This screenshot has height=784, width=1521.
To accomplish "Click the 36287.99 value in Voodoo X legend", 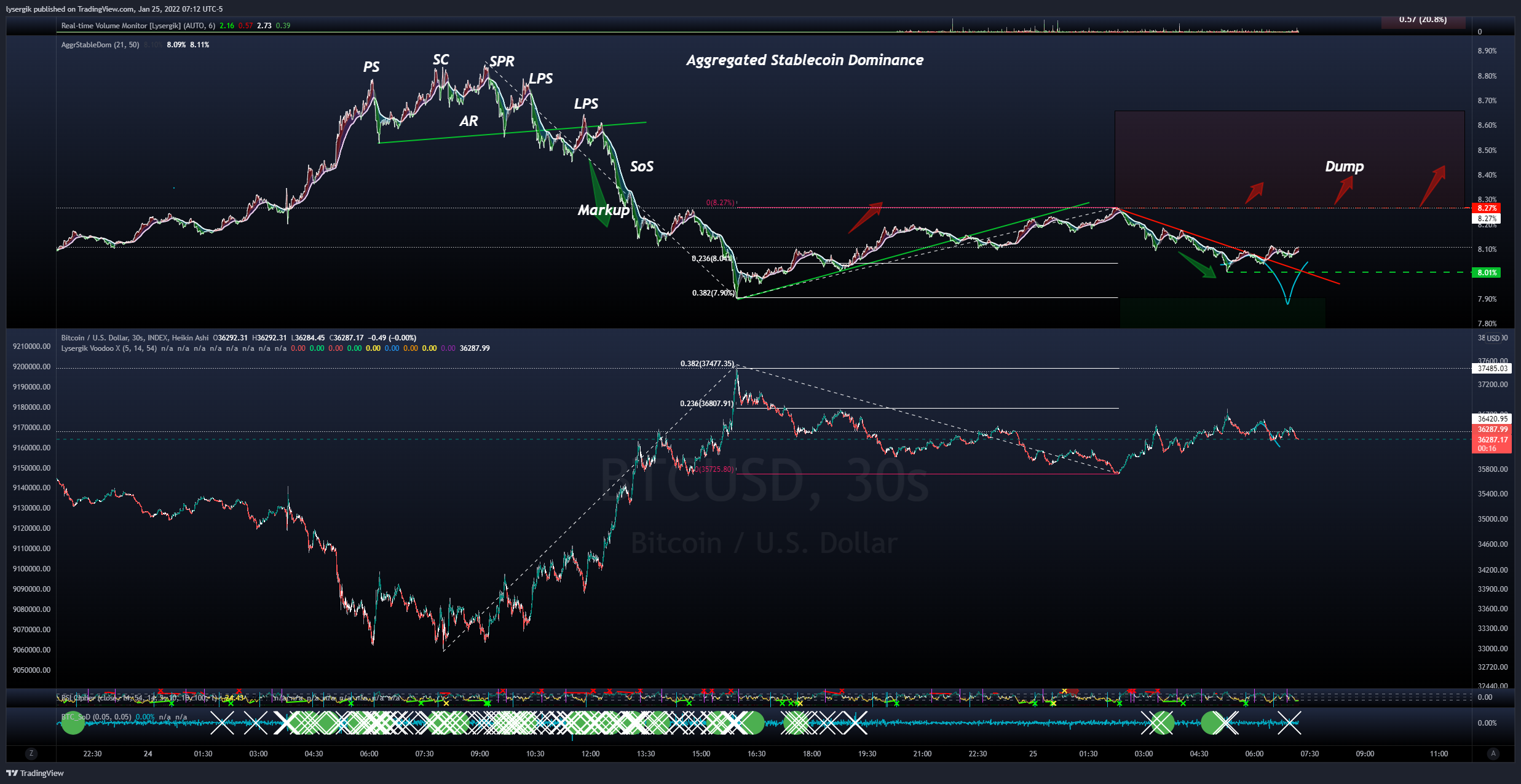I will (x=475, y=348).
